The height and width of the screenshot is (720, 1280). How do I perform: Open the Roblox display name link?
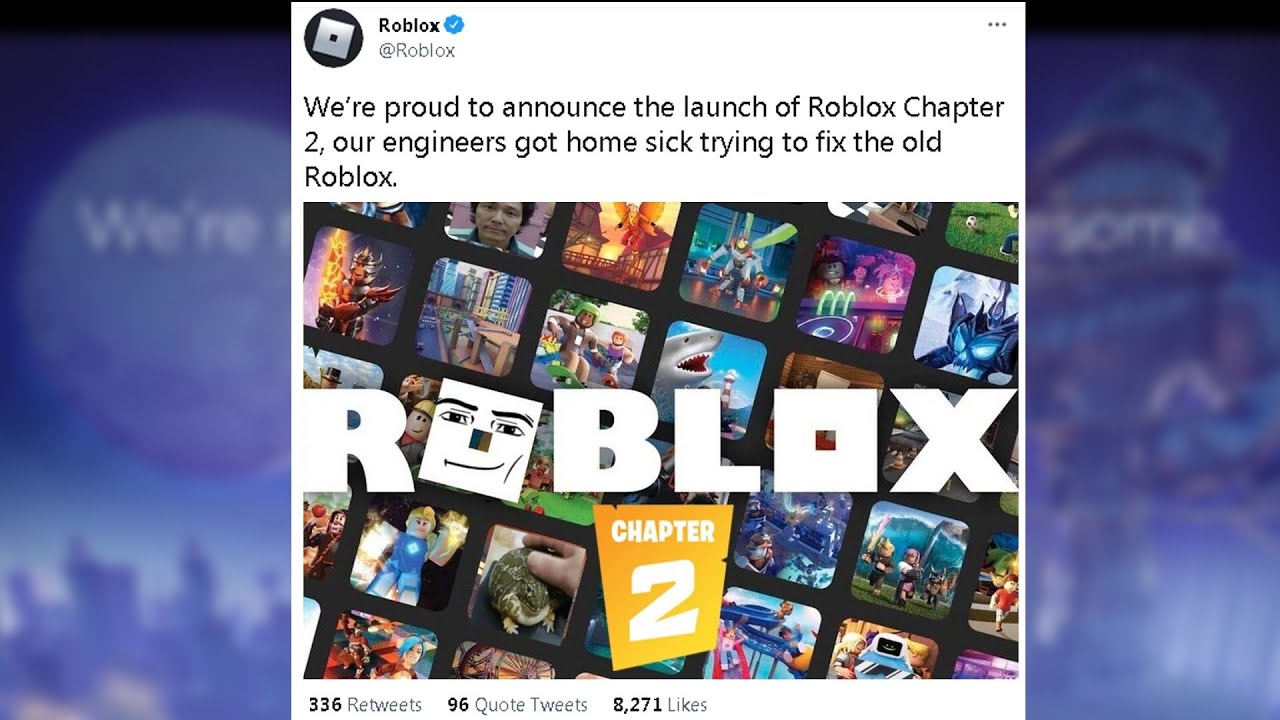[x=408, y=26]
